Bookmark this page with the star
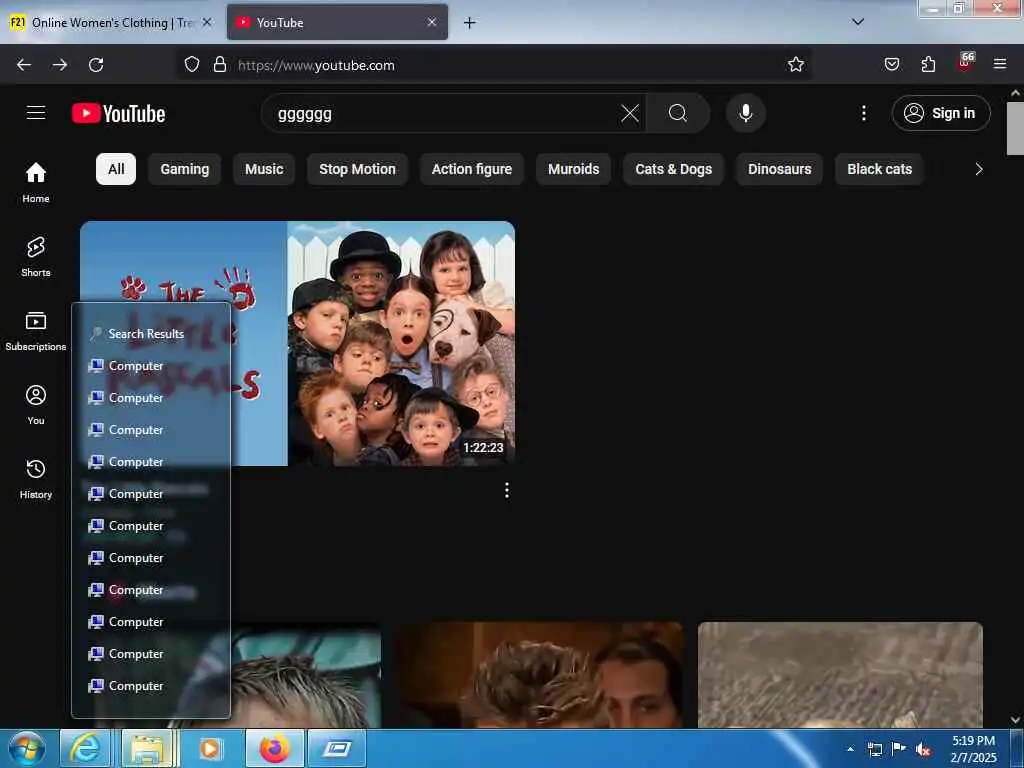This screenshot has height=768, width=1024. tap(795, 65)
